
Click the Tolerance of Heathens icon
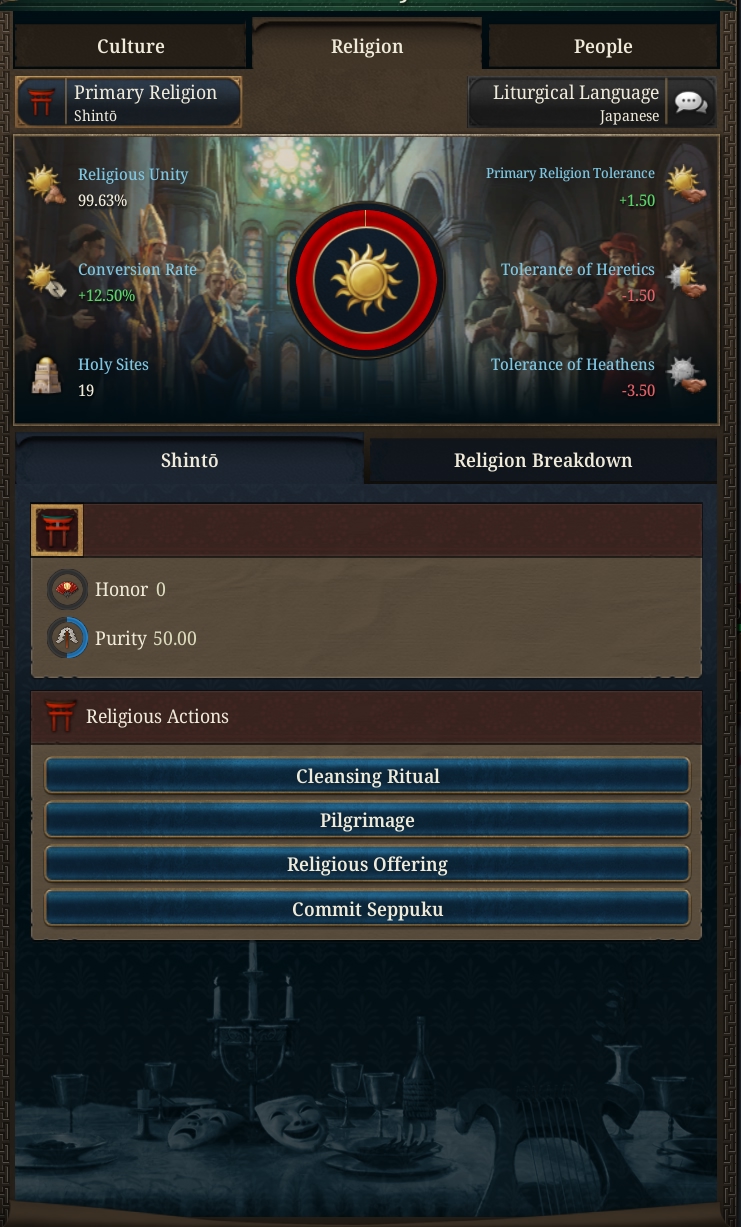click(x=685, y=376)
